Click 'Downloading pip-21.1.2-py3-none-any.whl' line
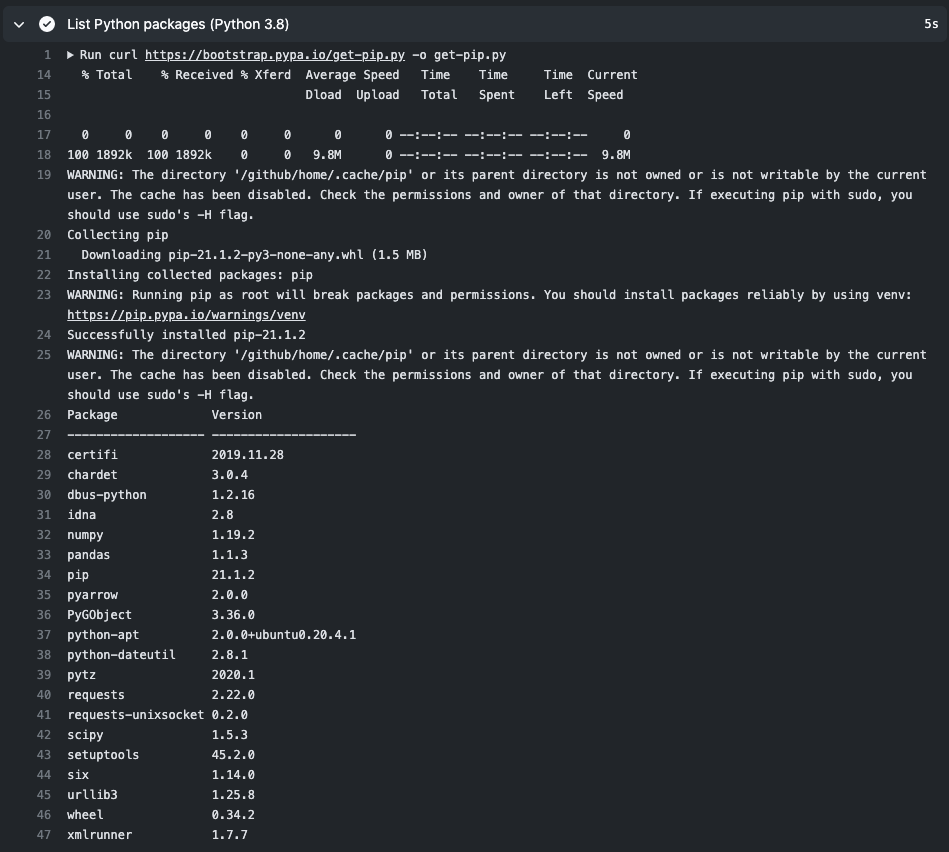The image size is (949, 852). click(254, 255)
